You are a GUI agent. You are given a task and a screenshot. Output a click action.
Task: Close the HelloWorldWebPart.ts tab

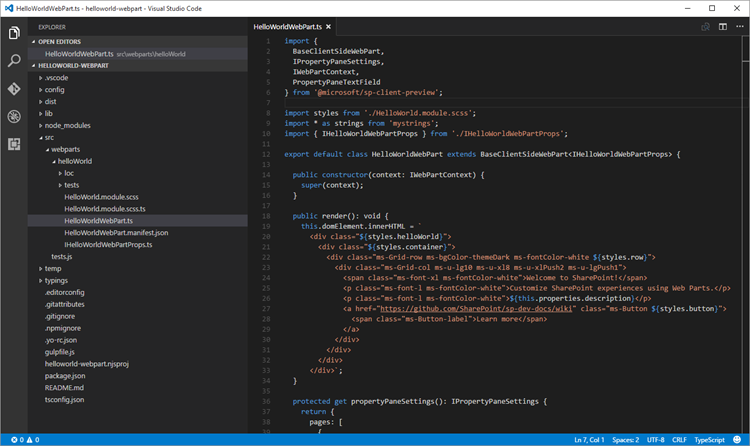328,27
